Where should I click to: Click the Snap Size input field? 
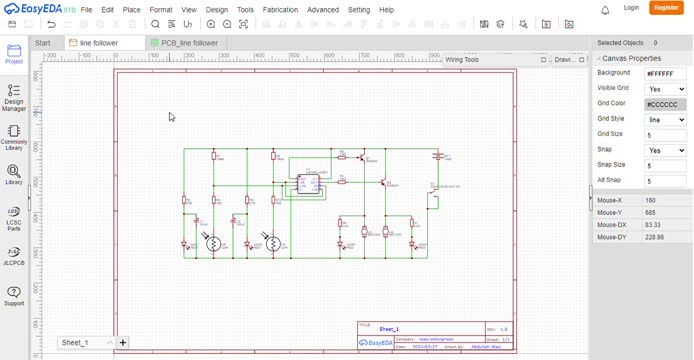point(665,166)
